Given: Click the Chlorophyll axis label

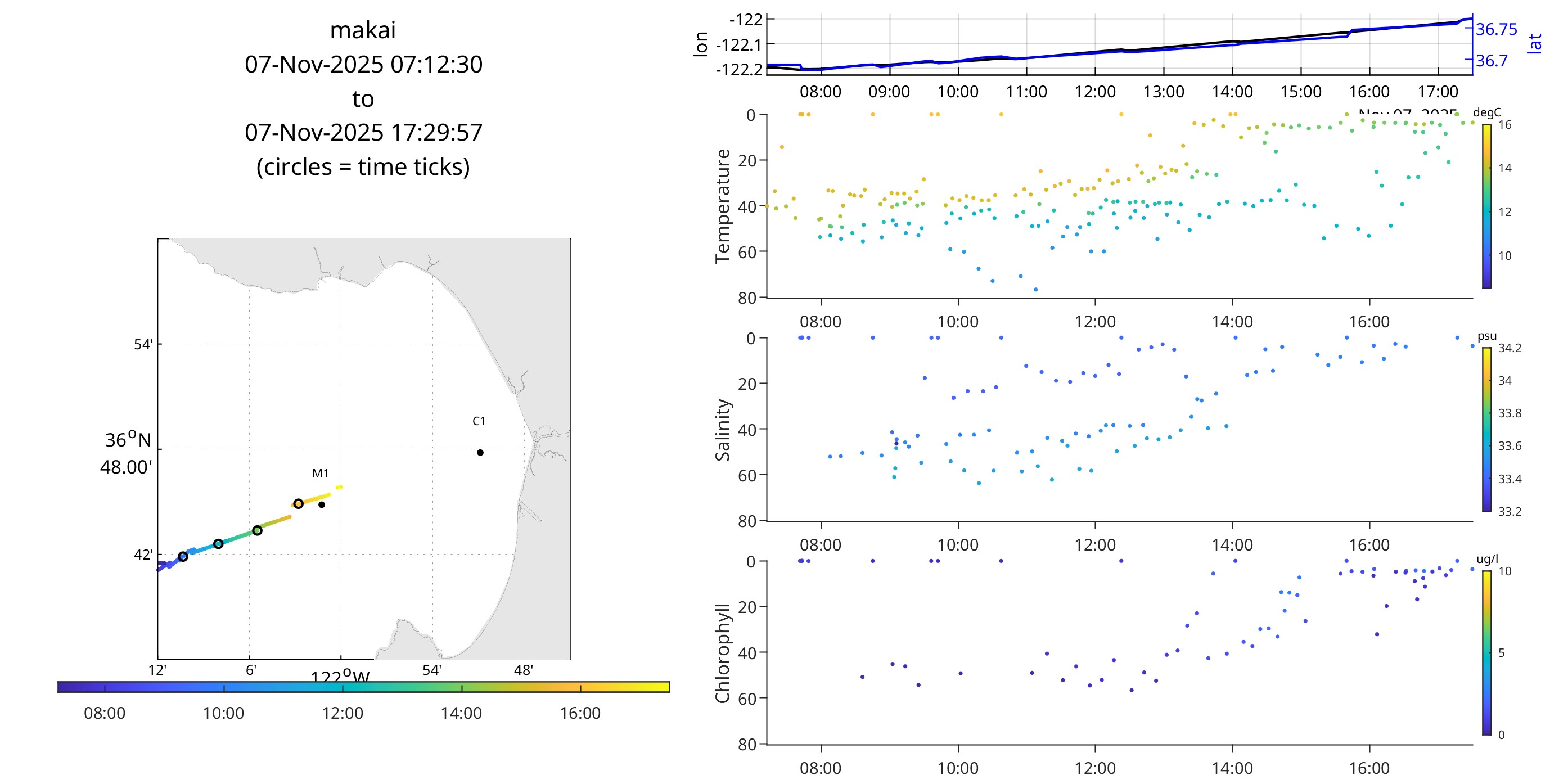Looking at the screenshot, I should 723,652.
